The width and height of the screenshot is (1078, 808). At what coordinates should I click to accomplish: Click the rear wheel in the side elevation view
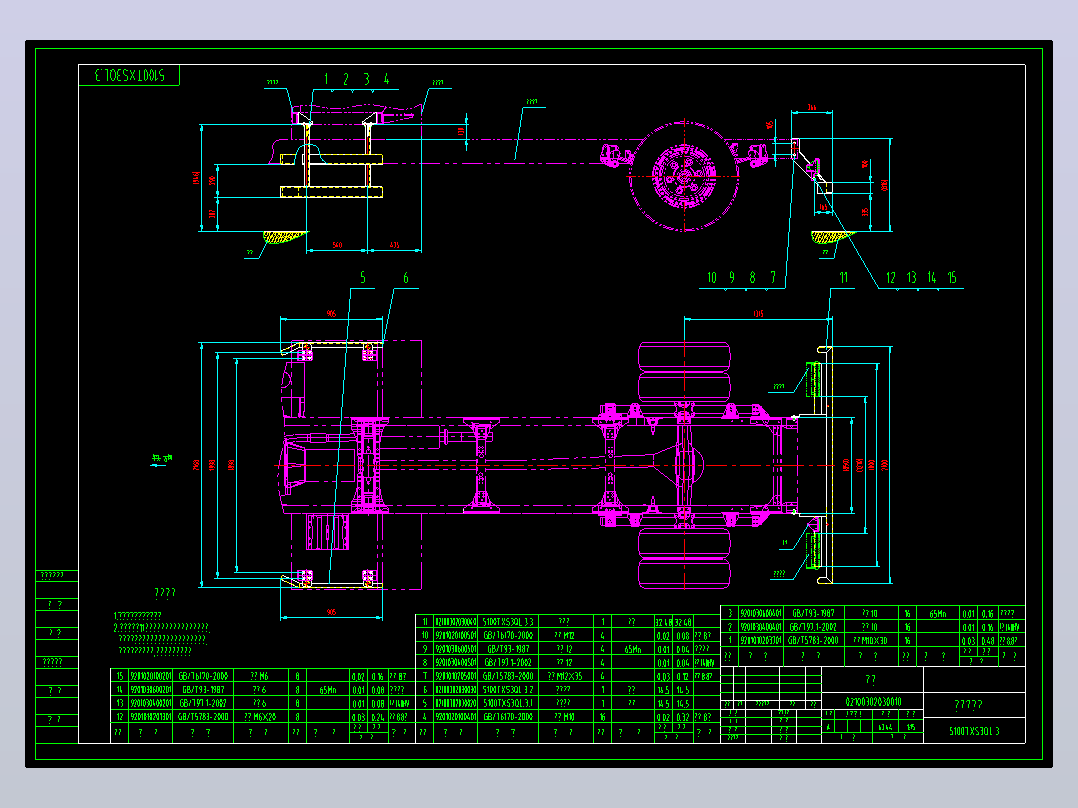[x=684, y=177]
